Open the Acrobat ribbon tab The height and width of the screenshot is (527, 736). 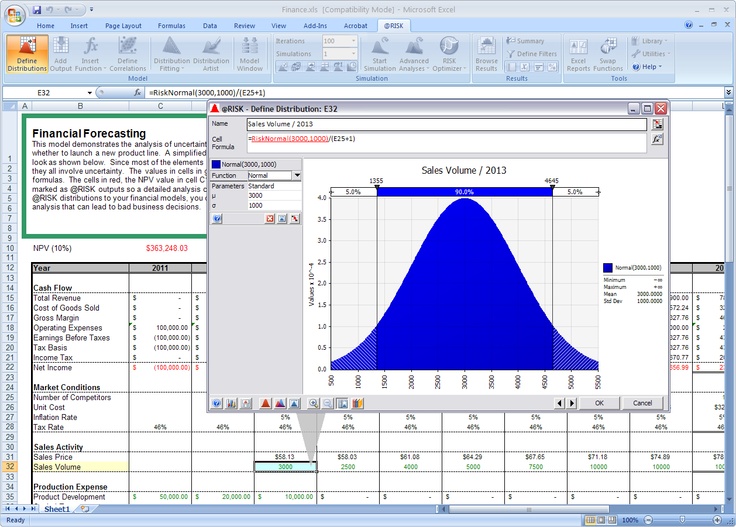pyautogui.click(x=355, y=26)
